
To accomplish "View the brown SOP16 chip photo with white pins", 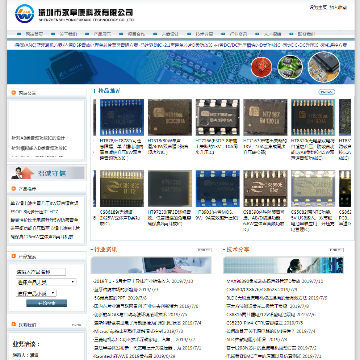I will tap(265, 189).
